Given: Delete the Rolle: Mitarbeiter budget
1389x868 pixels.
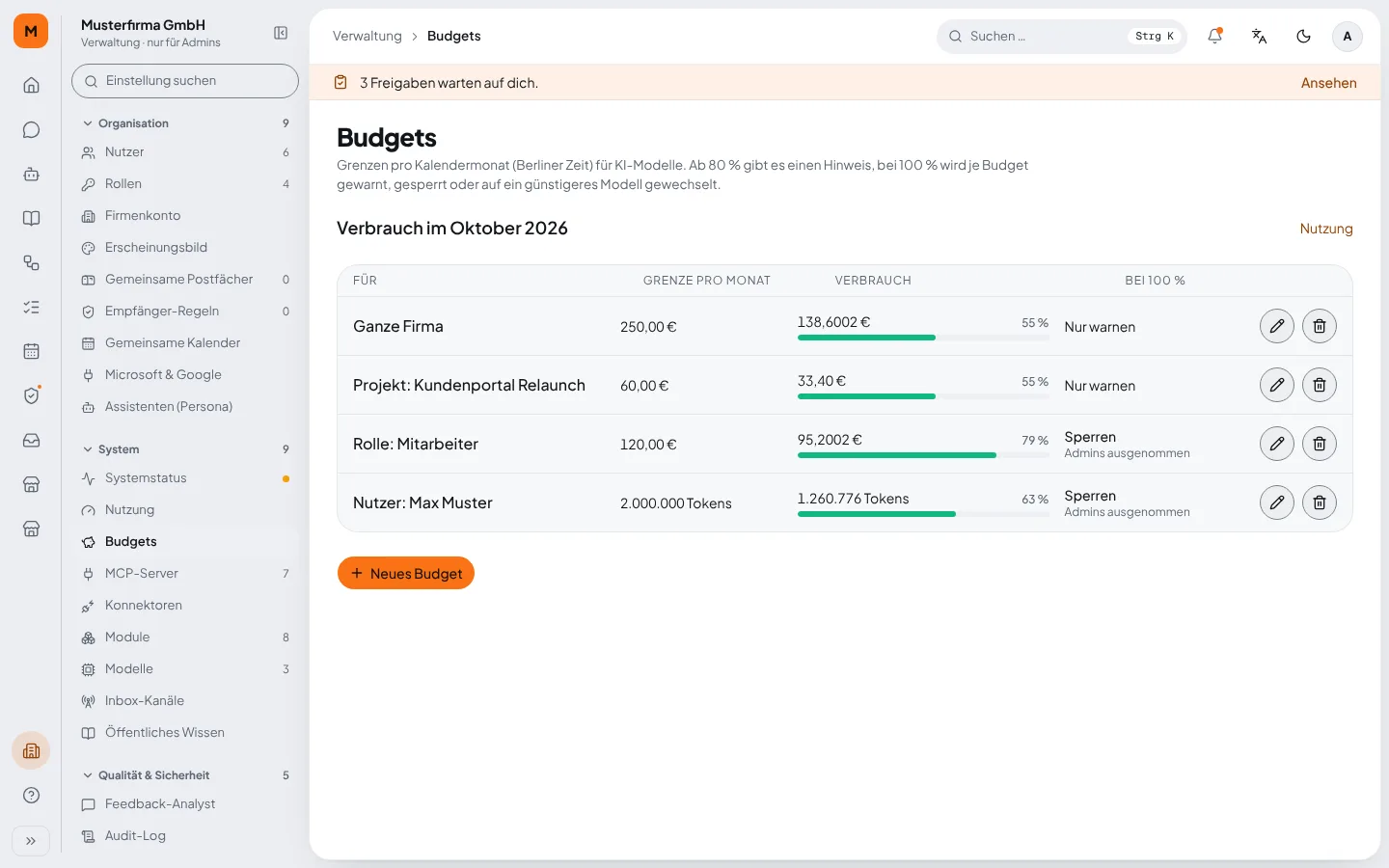Looking at the screenshot, I should (1320, 444).
